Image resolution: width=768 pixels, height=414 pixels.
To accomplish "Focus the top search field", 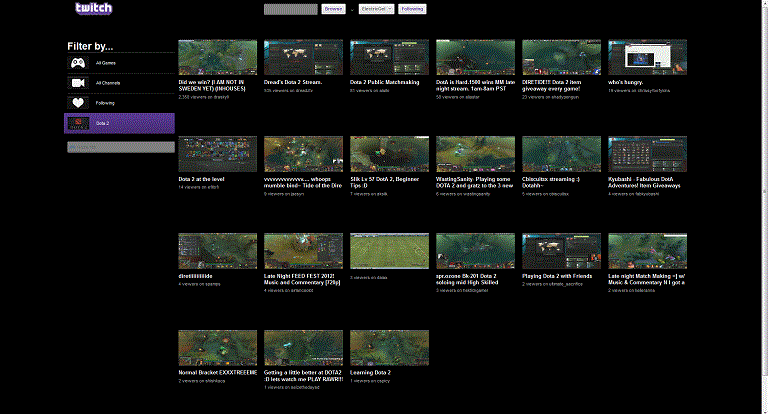I will pos(290,9).
